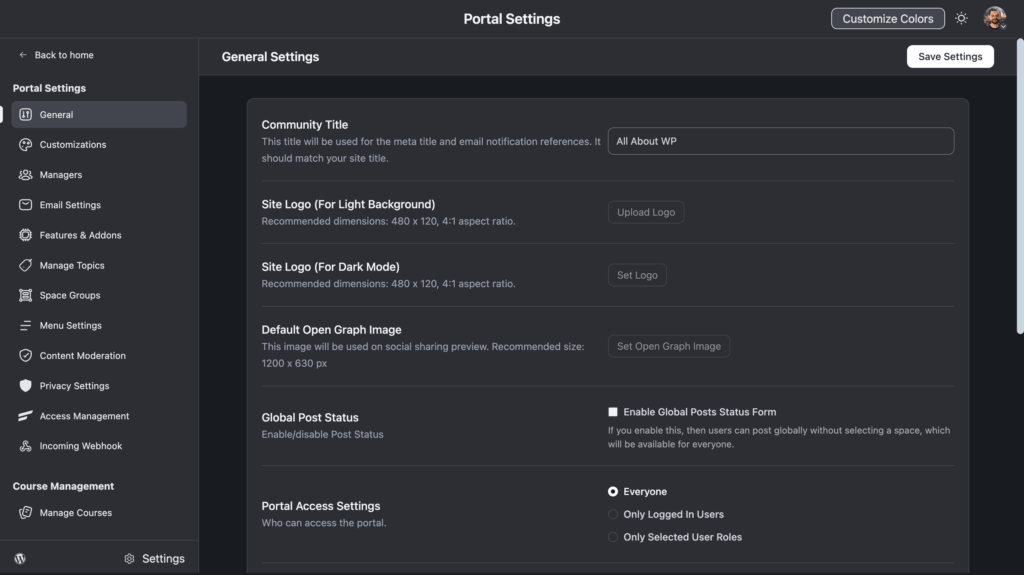
Task: Open Features & Addons section
Action: pyautogui.click(x=99, y=235)
